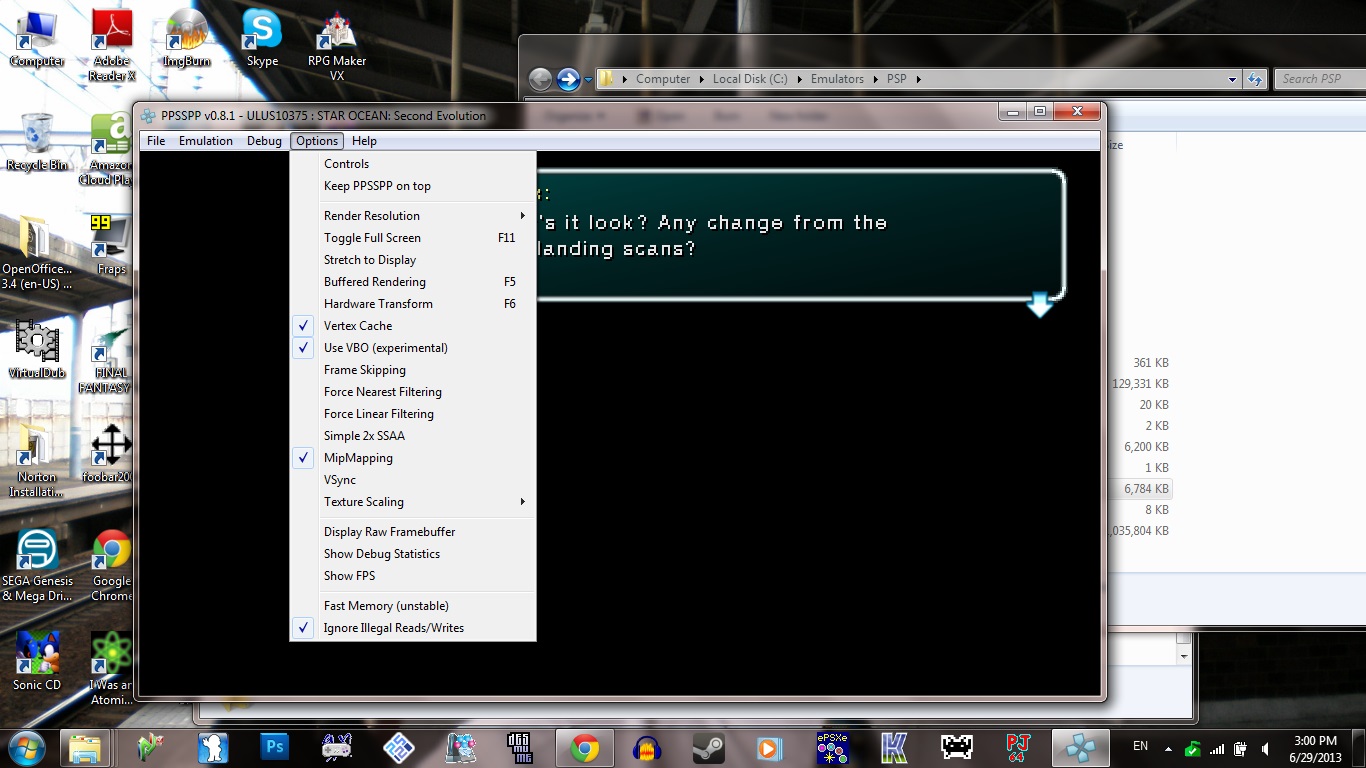
Task: Open the Skype desktop shortcut
Action: coord(262,37)
